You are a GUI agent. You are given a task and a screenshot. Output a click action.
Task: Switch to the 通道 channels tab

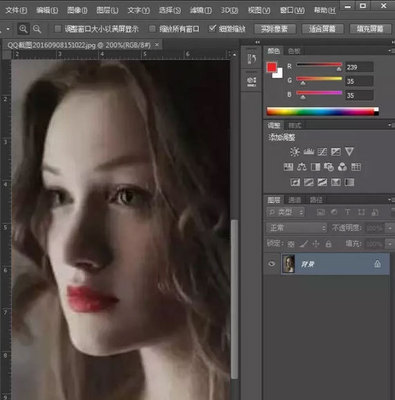coord(294,200)
